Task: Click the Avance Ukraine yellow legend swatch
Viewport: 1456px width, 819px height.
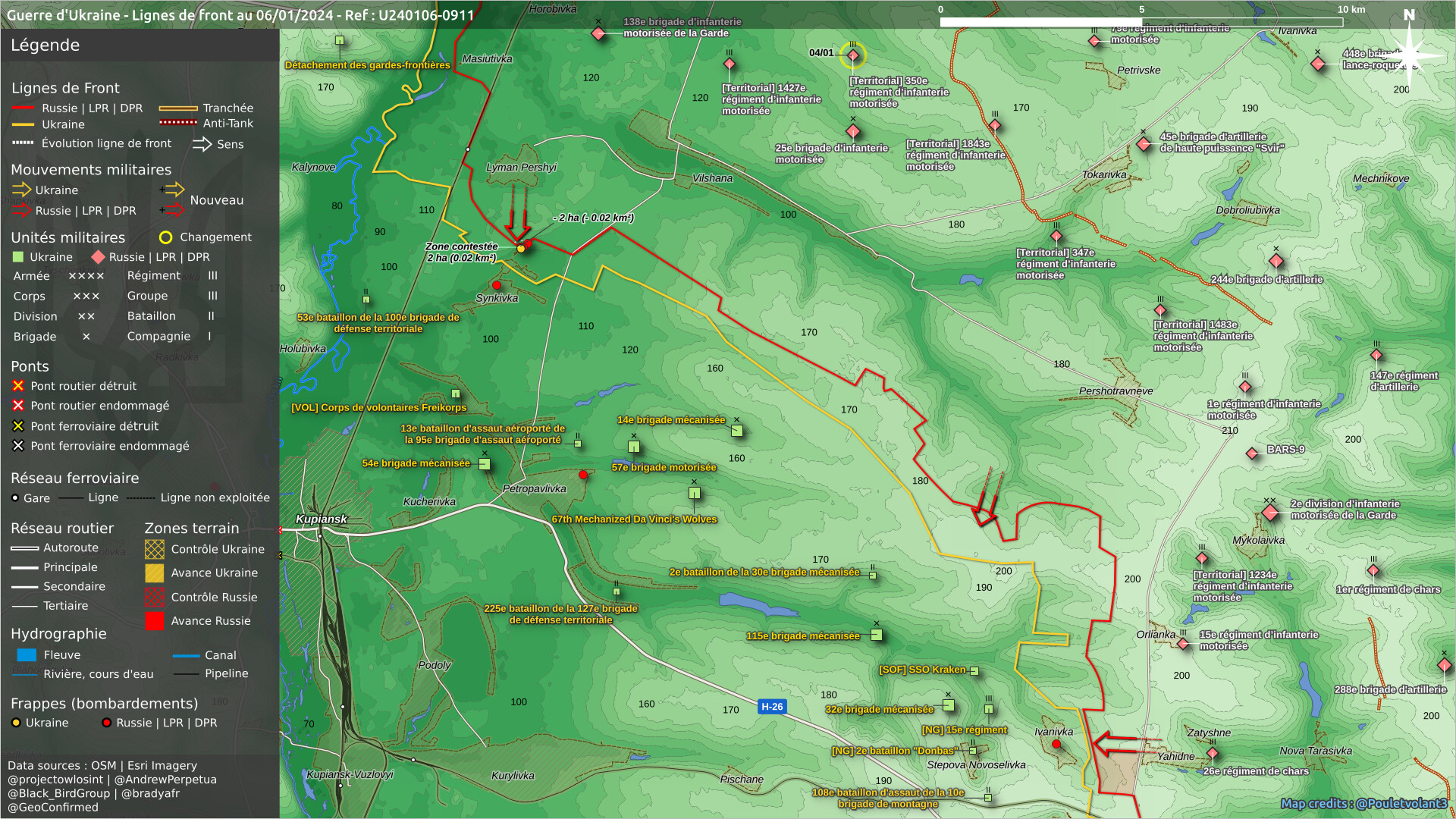Action: coord(154,573)
